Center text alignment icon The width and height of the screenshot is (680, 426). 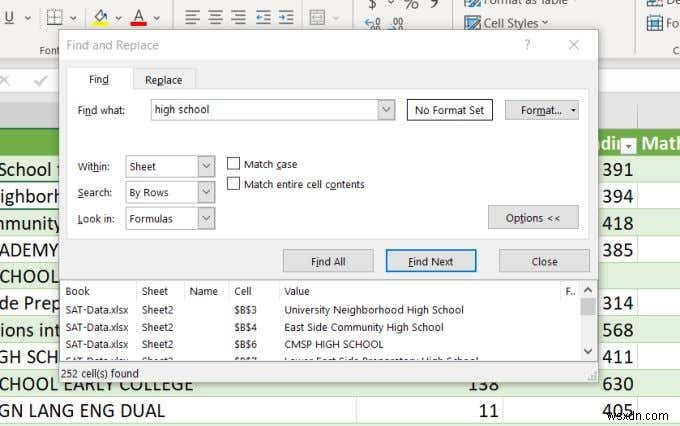point(216,17)
